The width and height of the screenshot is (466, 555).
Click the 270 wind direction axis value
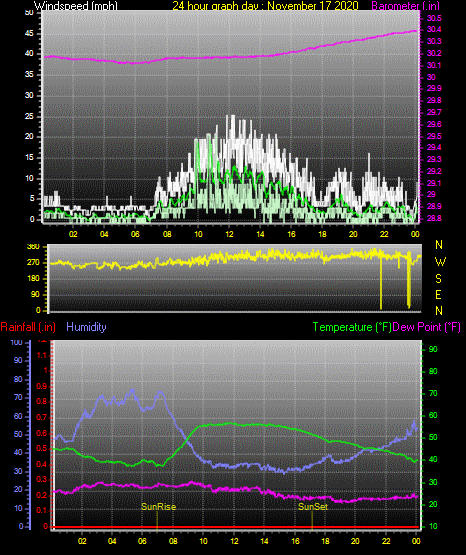click(33, 263)
